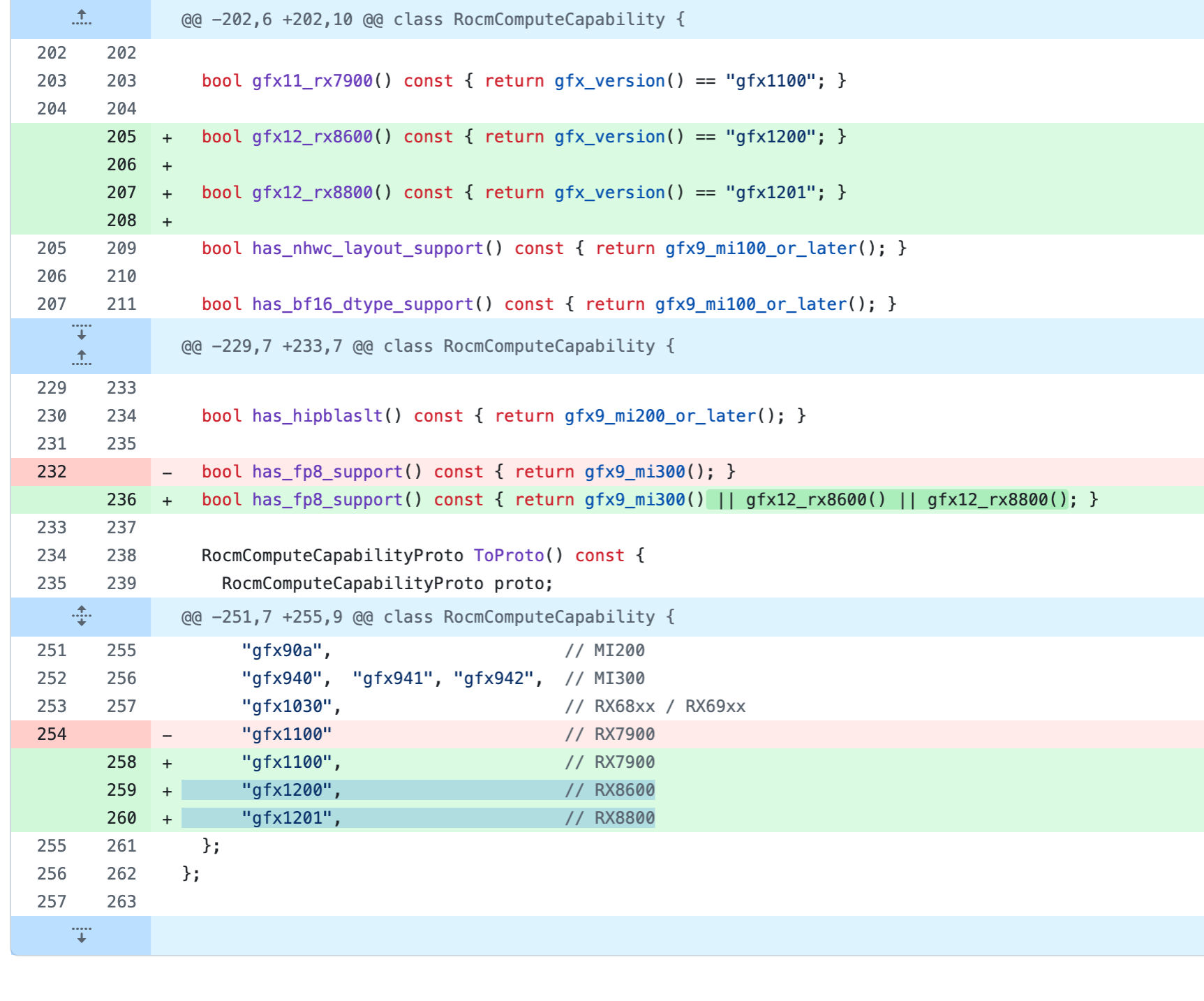This screenshot has width=1204, height=1001.
Task: Click the ToProto method name
Action: tap(509, 556)
